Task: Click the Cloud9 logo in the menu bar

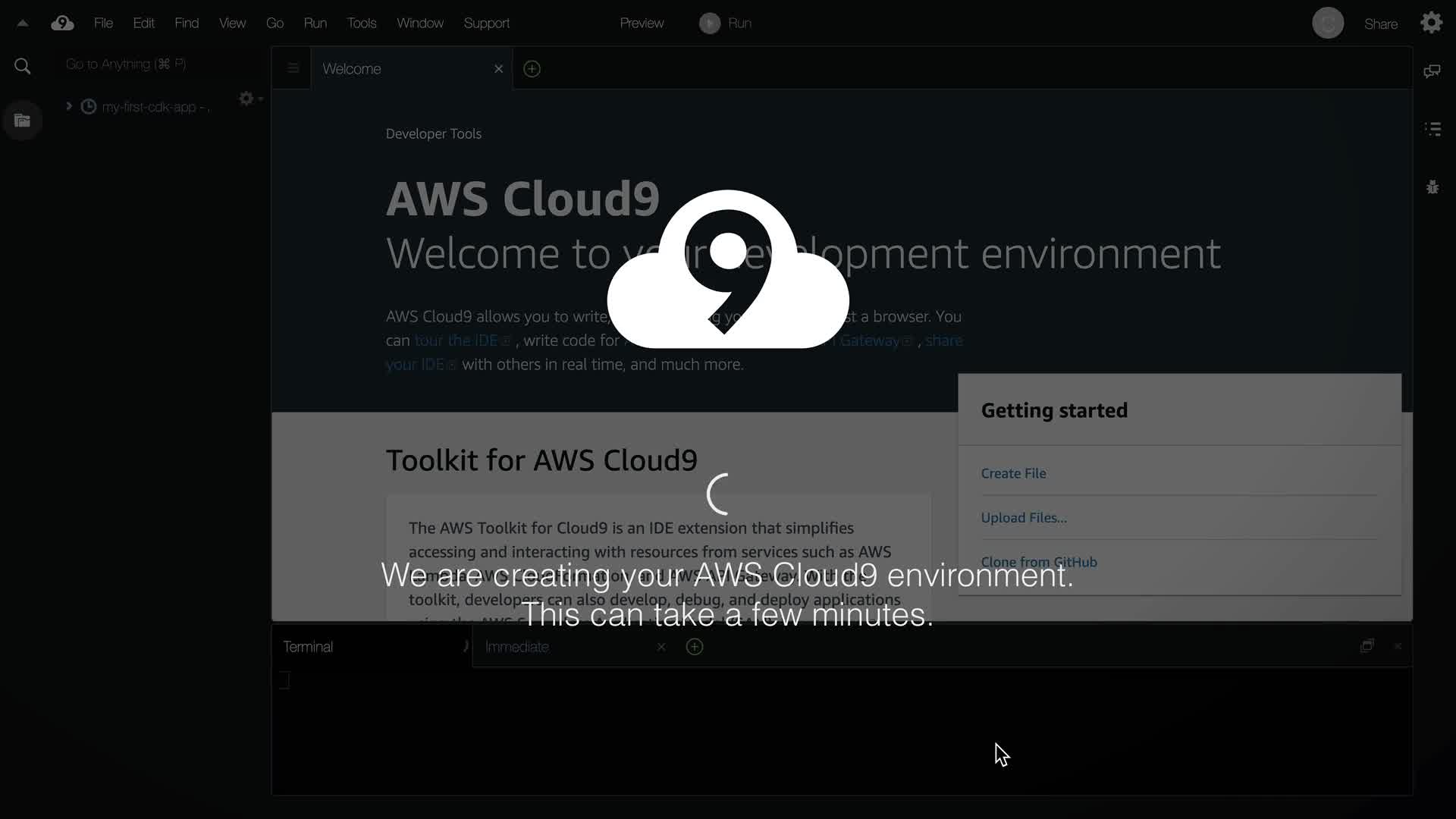Action: (x=62, y=24)
